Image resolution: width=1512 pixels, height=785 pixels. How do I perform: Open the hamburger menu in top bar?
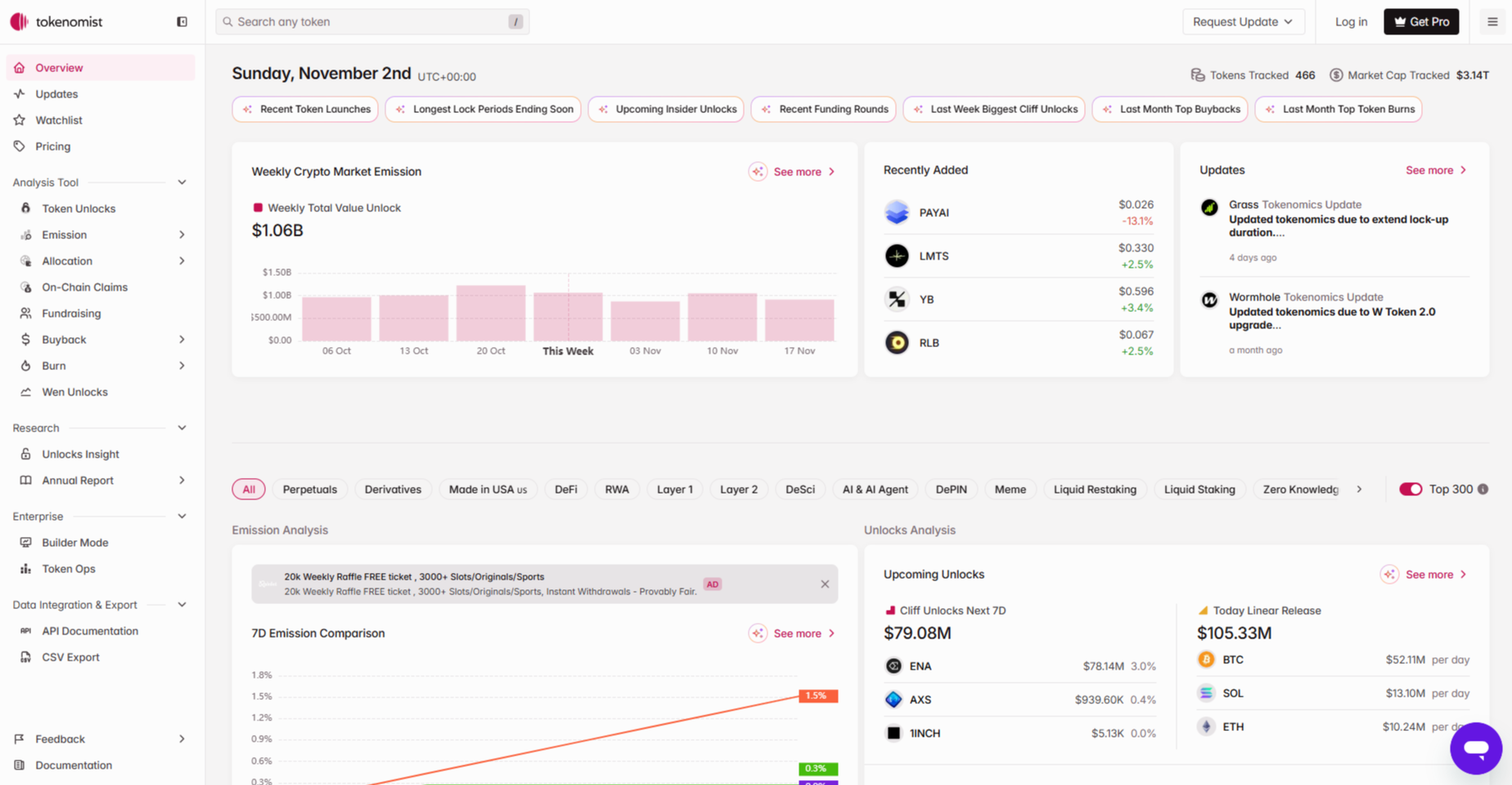tap(1492, 22)
